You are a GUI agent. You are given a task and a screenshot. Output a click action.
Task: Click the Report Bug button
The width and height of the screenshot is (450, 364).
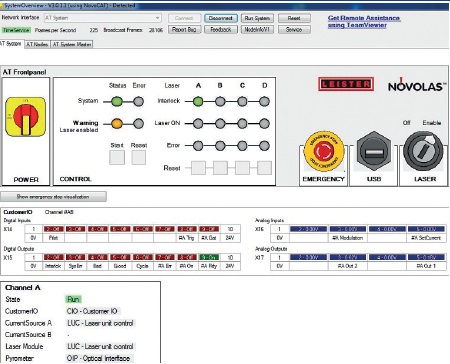184,30
